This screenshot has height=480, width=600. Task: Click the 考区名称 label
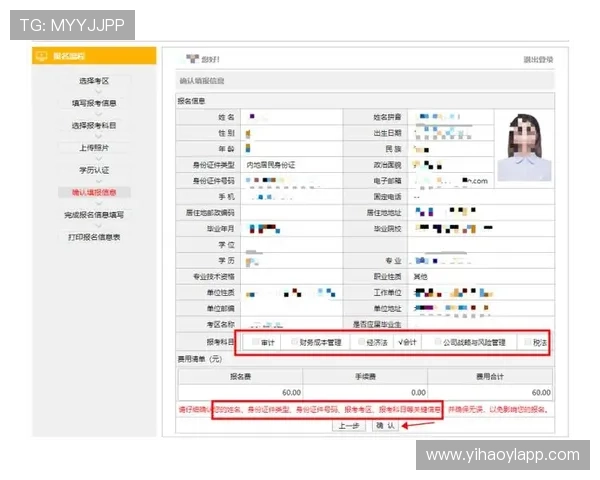point(220,325)
